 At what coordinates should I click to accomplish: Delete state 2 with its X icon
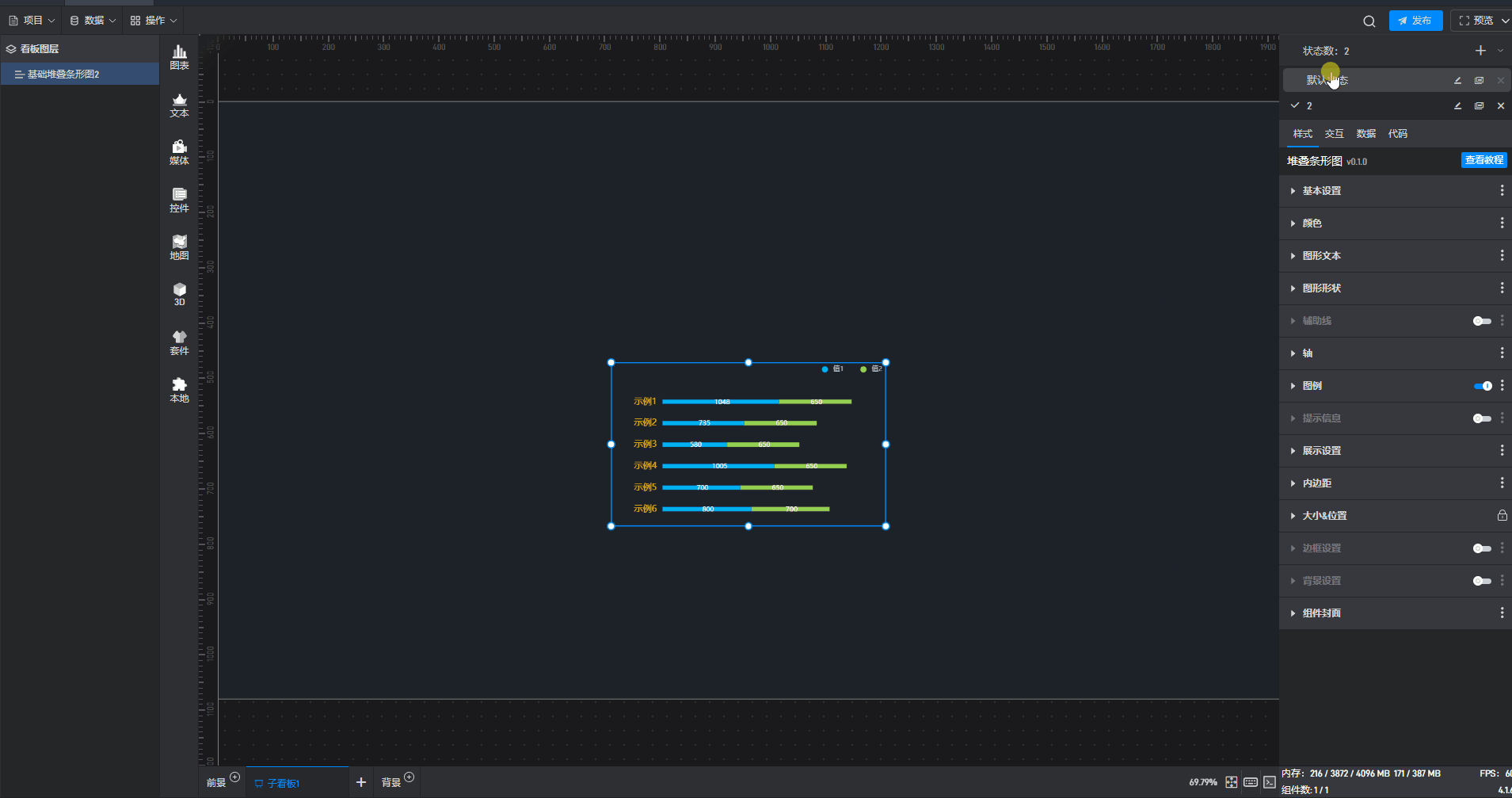point(1501,106)
